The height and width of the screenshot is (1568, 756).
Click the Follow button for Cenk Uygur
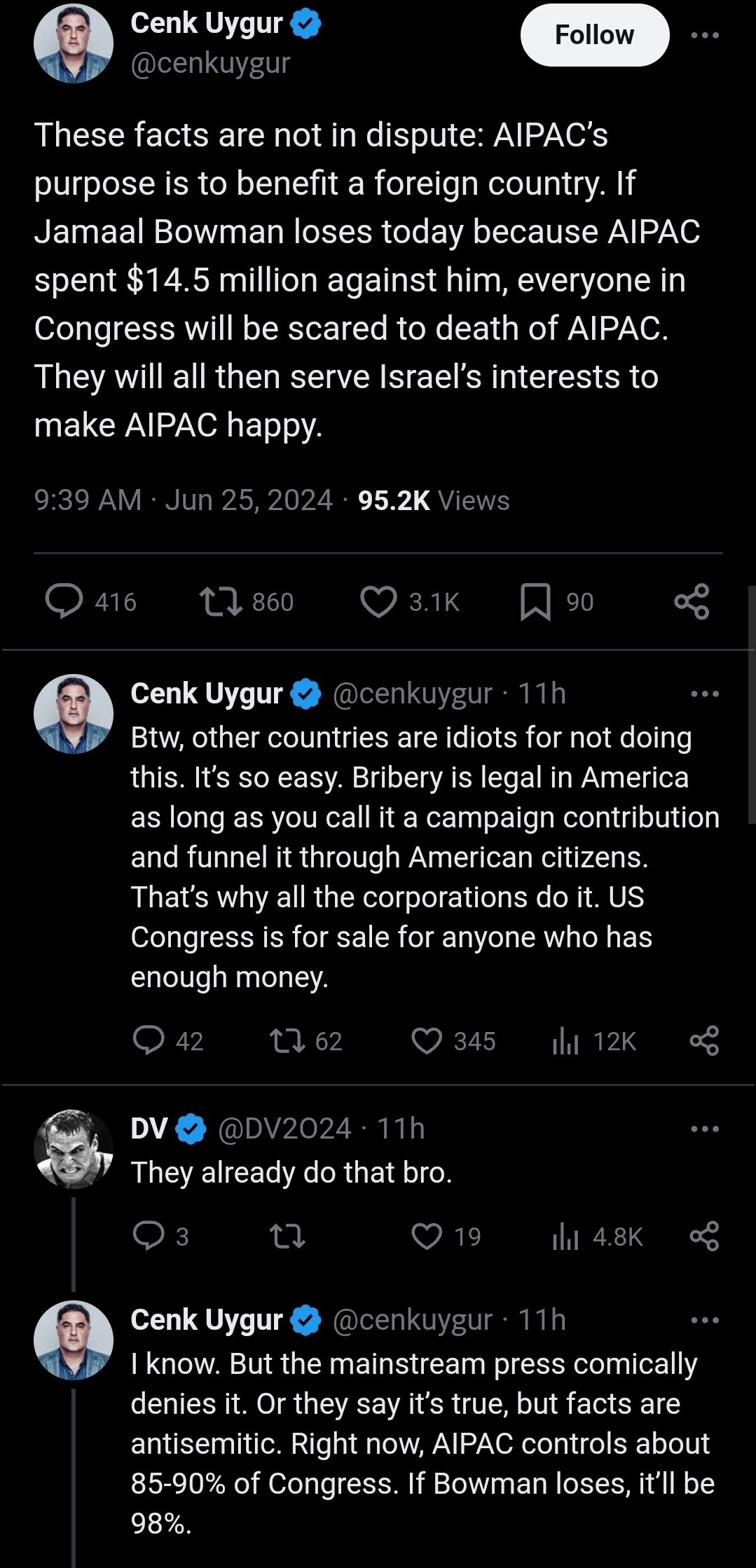tap(594, 35)
